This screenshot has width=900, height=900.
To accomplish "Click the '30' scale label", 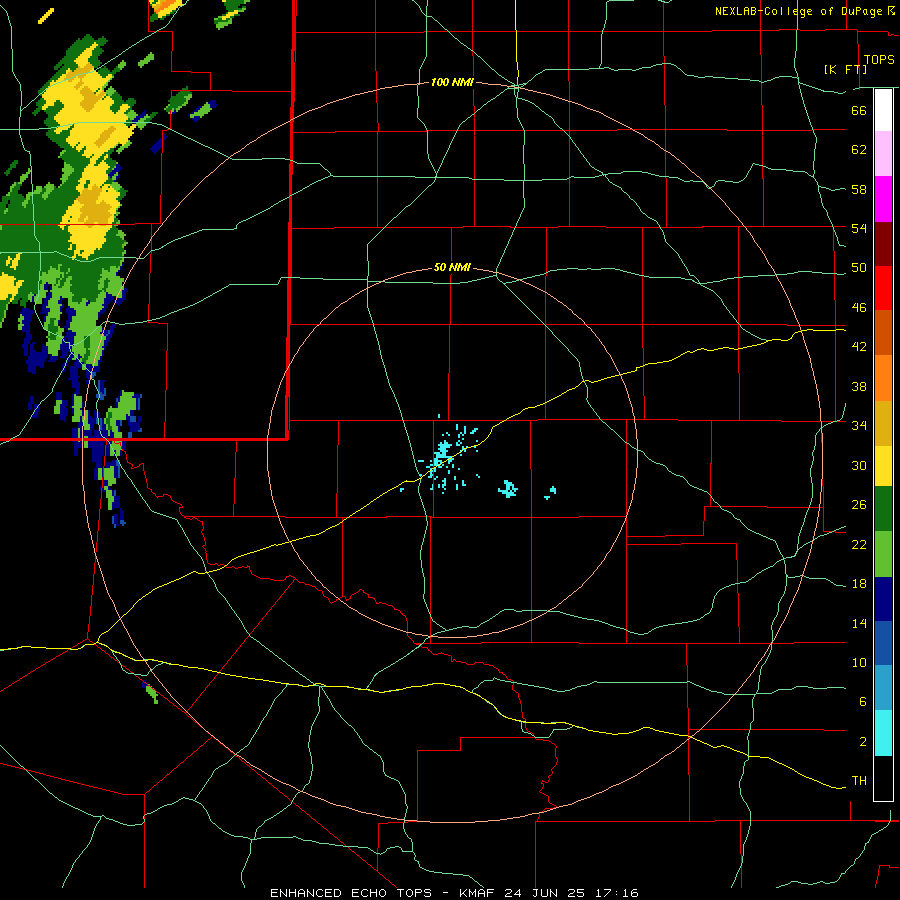I will pos(859,465).
